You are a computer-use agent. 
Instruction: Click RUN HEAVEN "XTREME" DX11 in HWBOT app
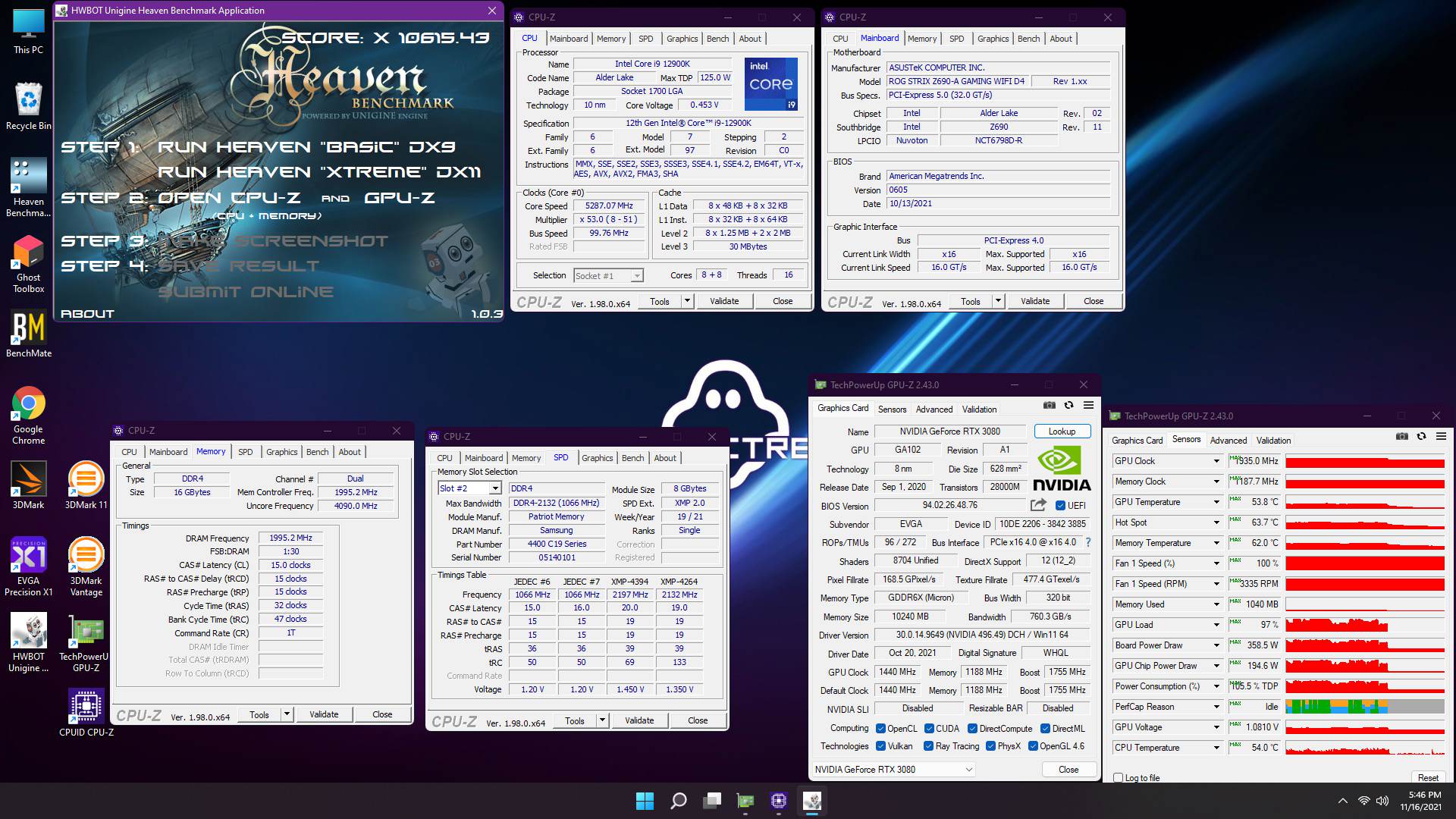[319, 172]
